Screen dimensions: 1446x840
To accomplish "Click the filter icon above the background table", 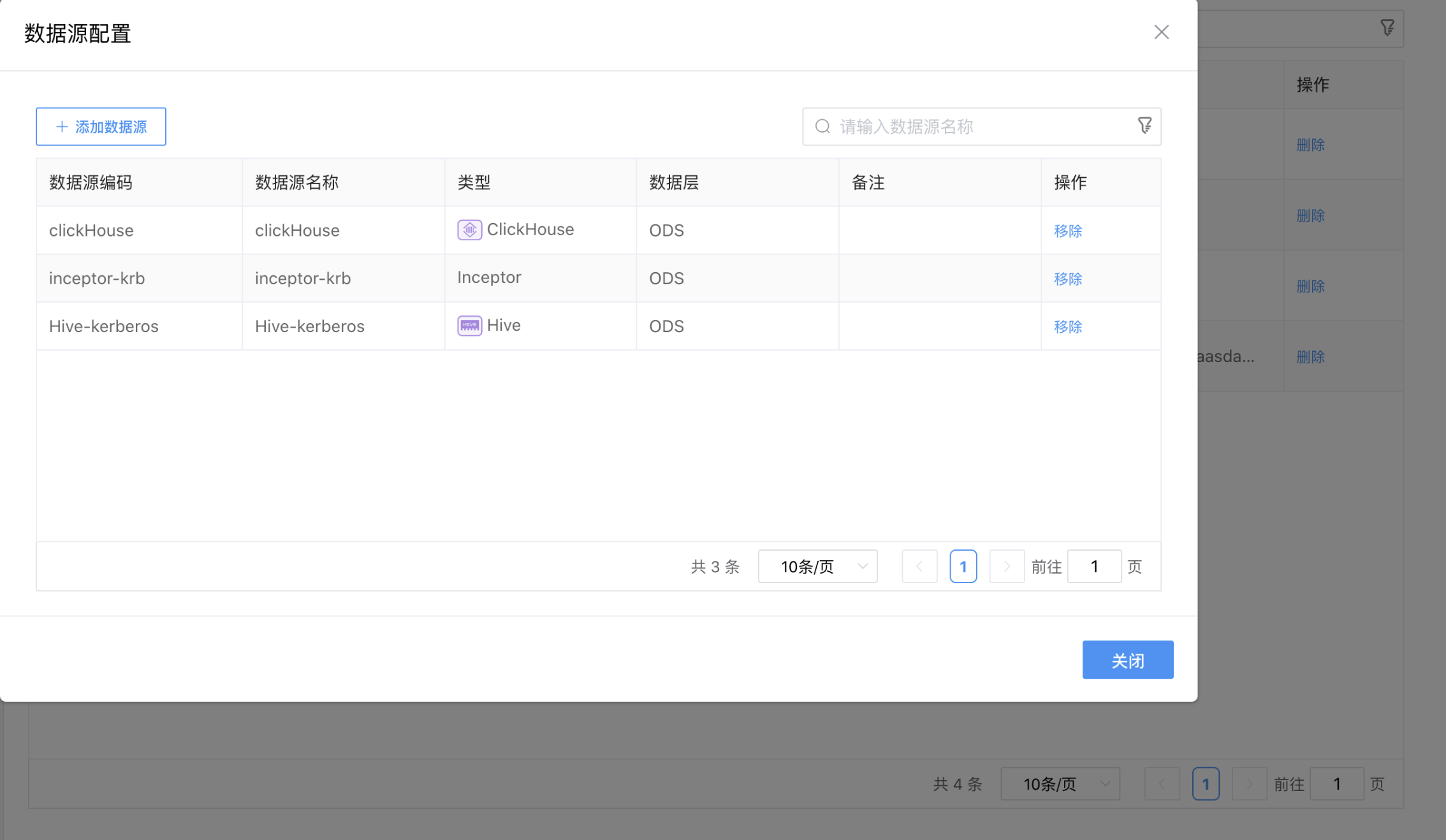I will [x=1388, y=27].
